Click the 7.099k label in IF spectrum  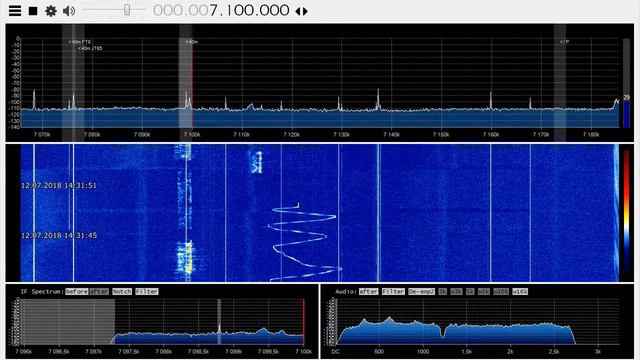click(233, 351)
